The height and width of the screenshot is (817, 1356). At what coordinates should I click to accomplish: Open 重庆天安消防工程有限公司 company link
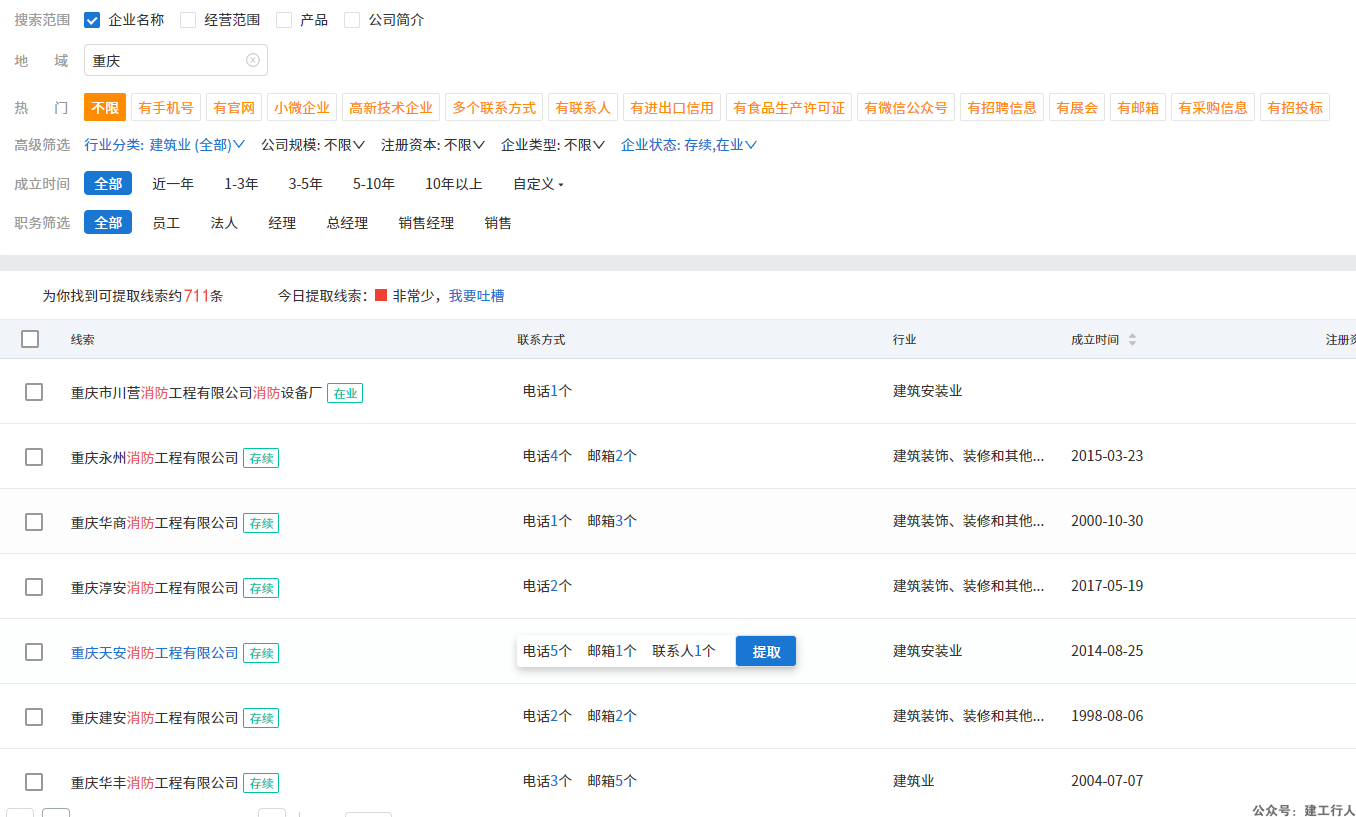pyautogui.click(x=155, y=653)
